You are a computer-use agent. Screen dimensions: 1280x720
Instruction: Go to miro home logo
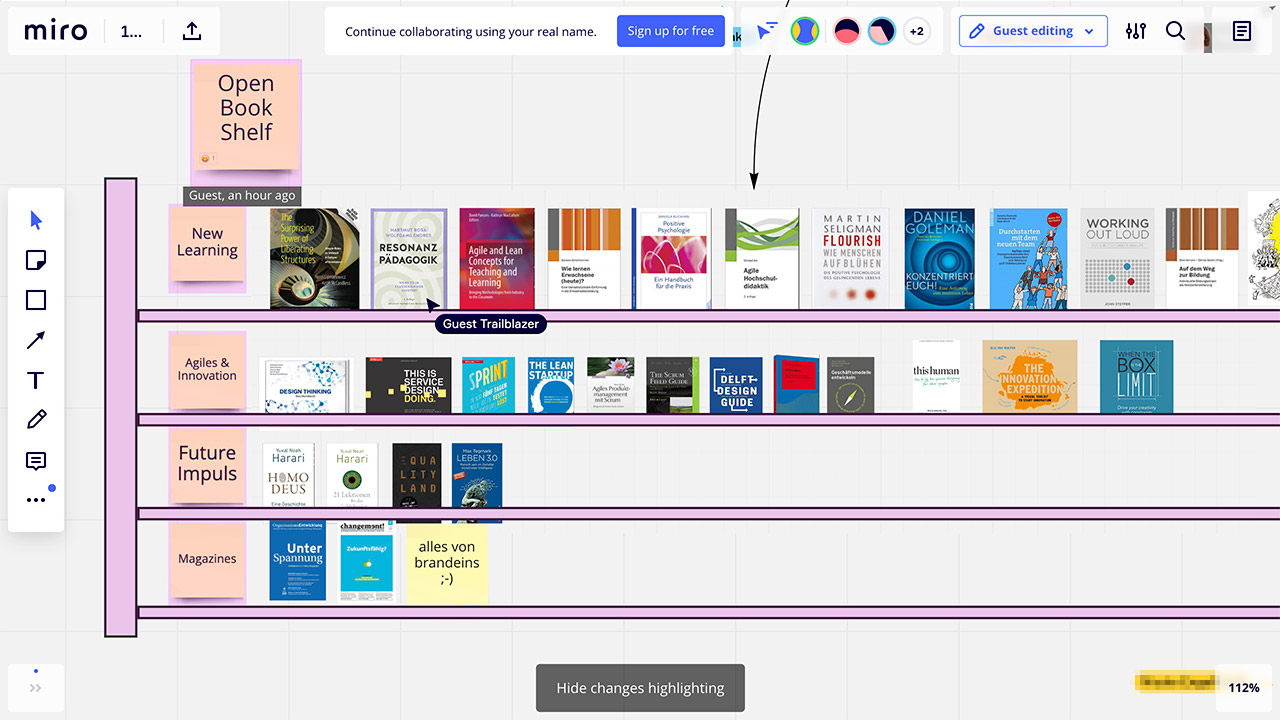coord(55,31)
